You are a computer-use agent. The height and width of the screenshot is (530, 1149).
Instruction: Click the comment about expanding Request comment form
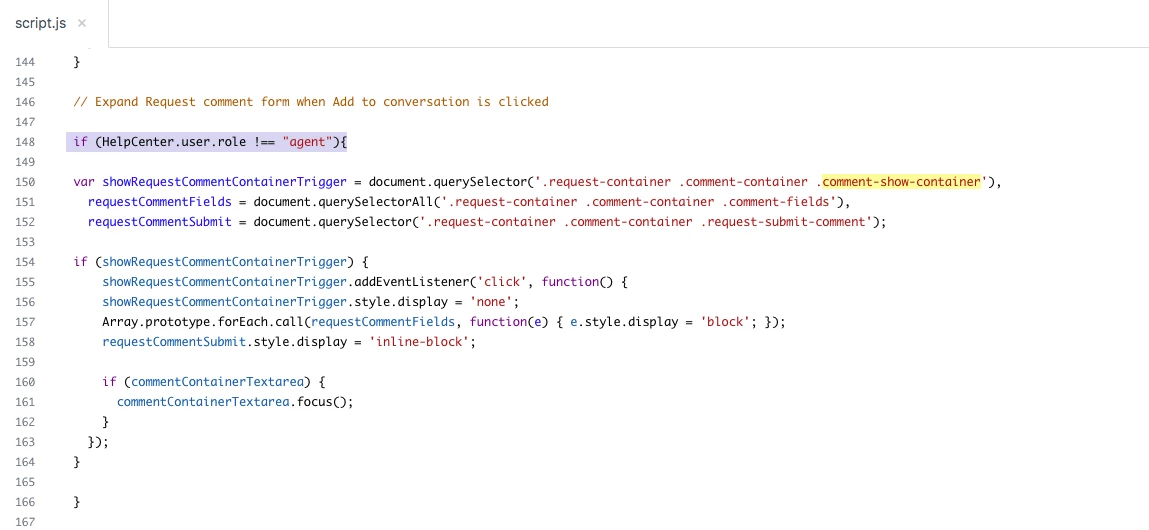(311, 102)
